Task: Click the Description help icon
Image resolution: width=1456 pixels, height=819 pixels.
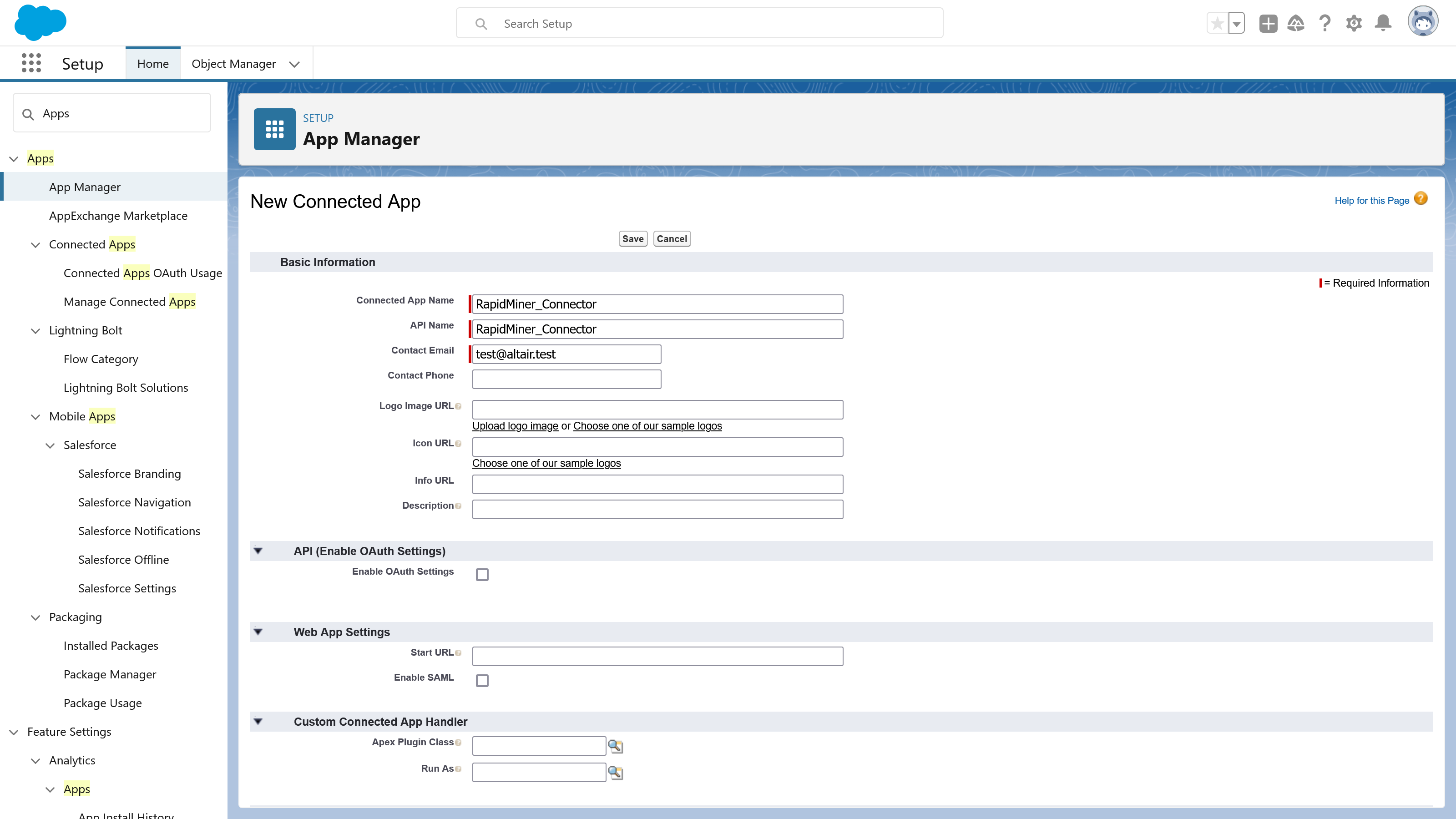Action: point(458,506)
